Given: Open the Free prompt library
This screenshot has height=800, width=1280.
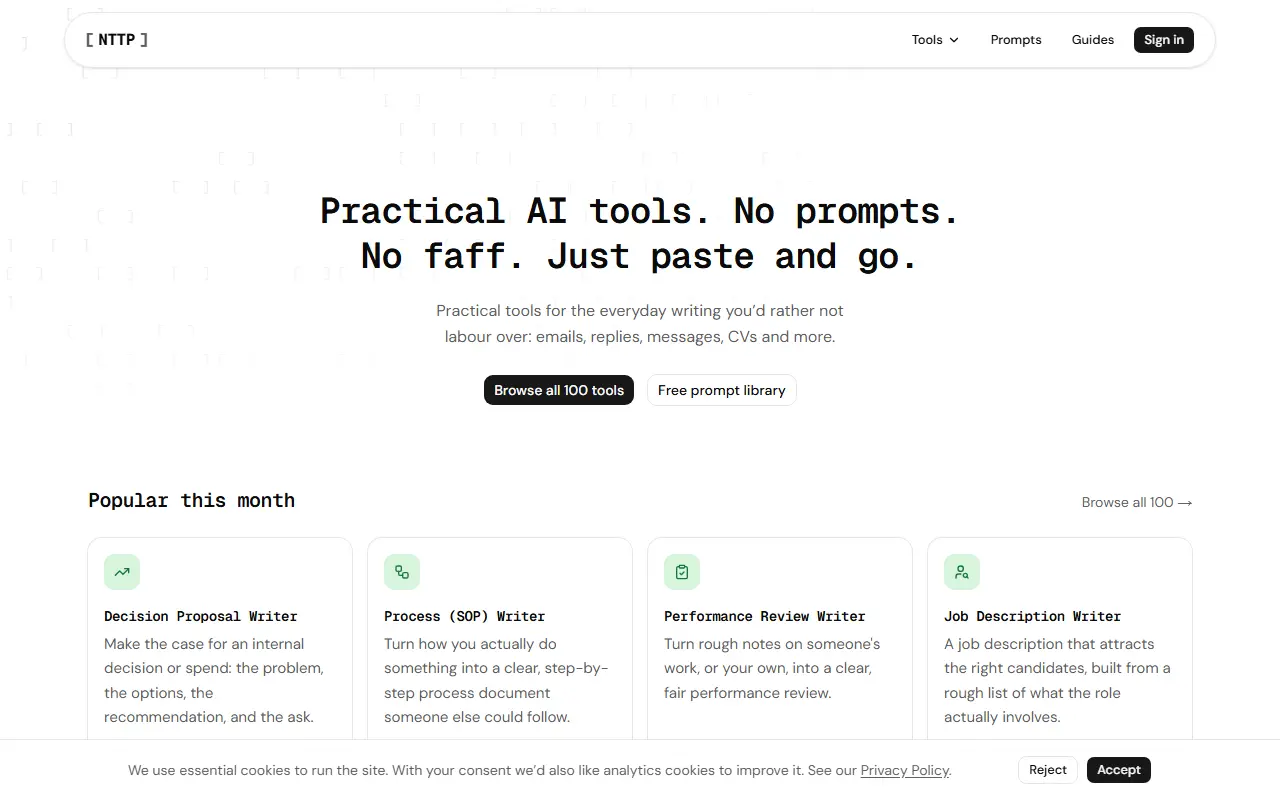Looking at the screenshot, I should pos(722,390).
